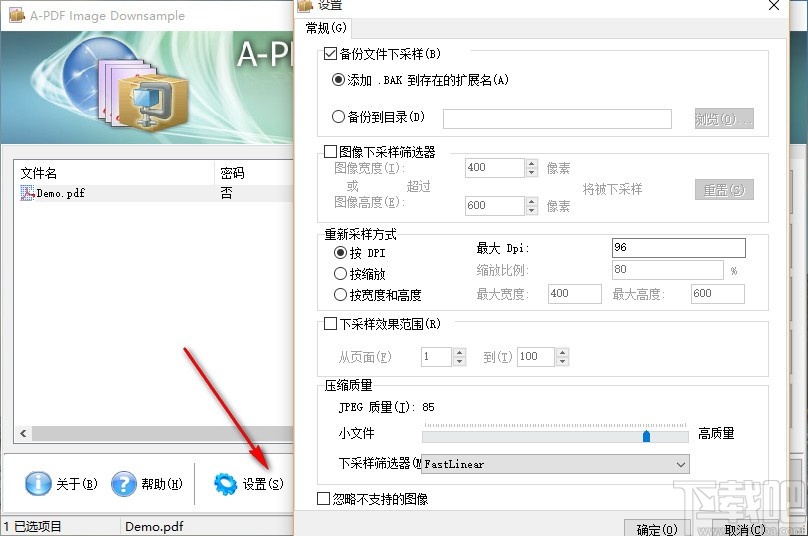Click status bar Demo.pdf text
Image resolution: width=808 pixels, height=536 pixels.
click(154, 526)
